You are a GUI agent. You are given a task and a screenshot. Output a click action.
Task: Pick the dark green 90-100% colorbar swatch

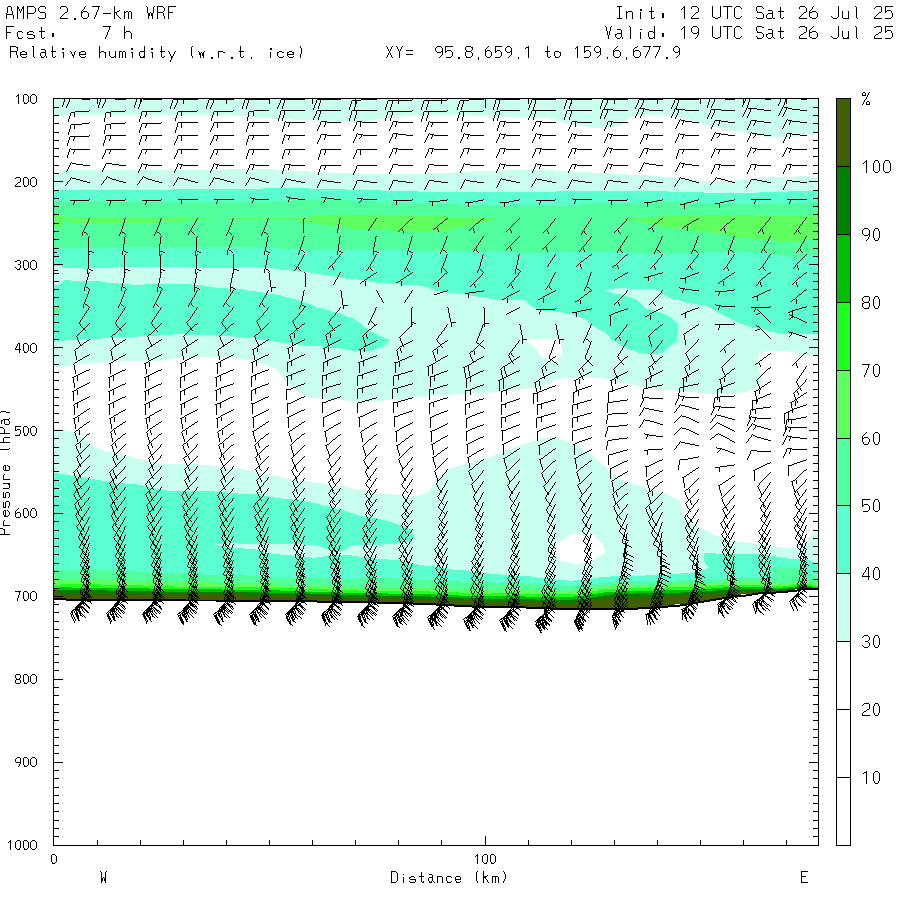pos(843,200)
